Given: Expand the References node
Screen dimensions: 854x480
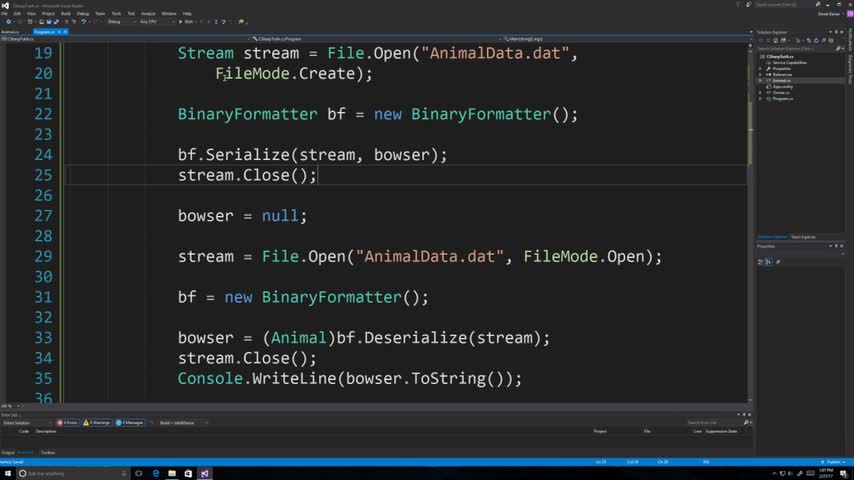Looking at the screenshot, I should pos(760,75).
